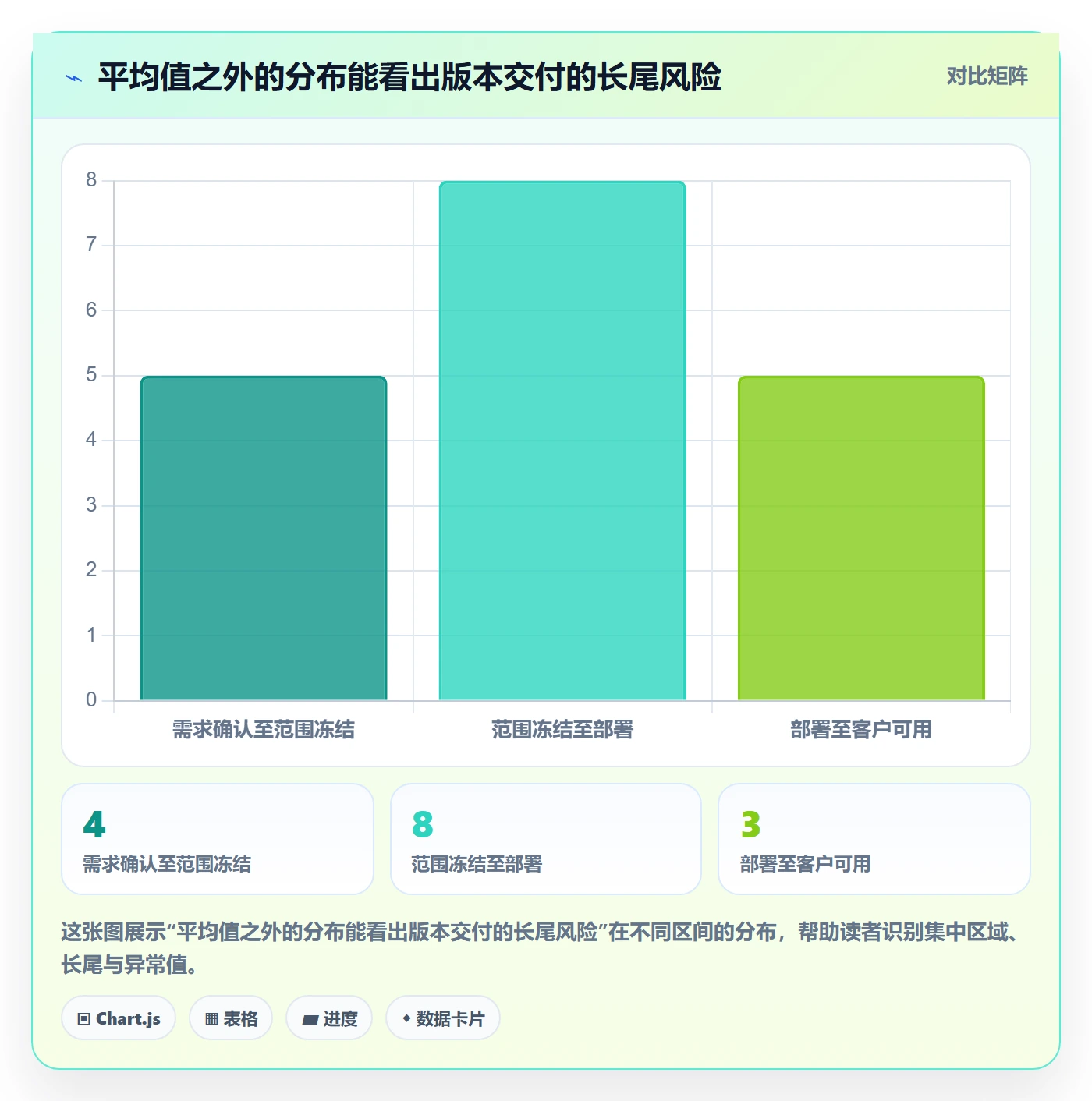Click the y-axis tick label 8
This screenshot has width=1092, height=1101.
coord(91,180)
